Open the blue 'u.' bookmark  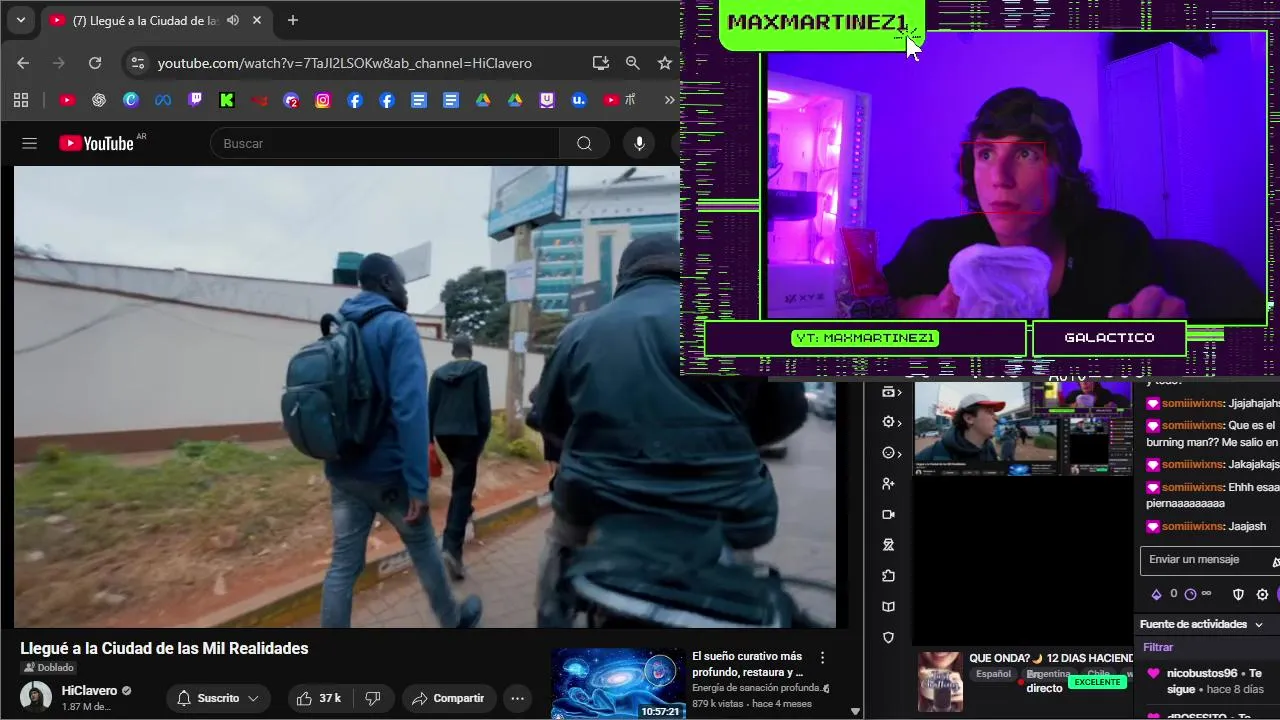pos(579,100)
